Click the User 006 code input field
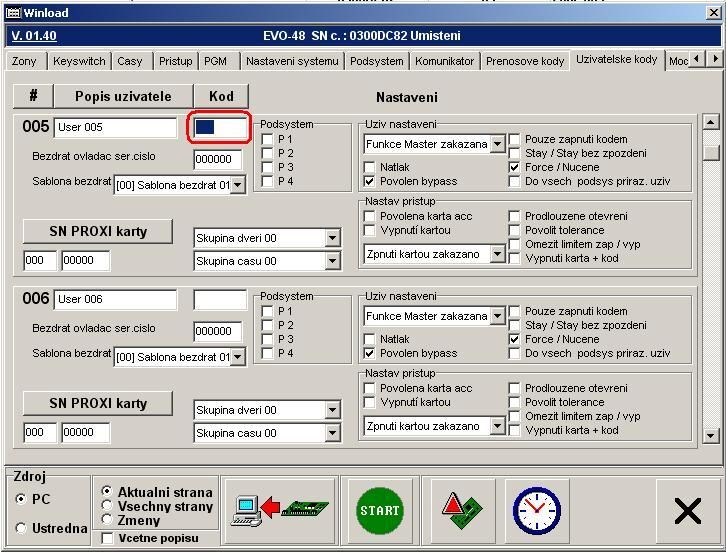 click(220, 299)
